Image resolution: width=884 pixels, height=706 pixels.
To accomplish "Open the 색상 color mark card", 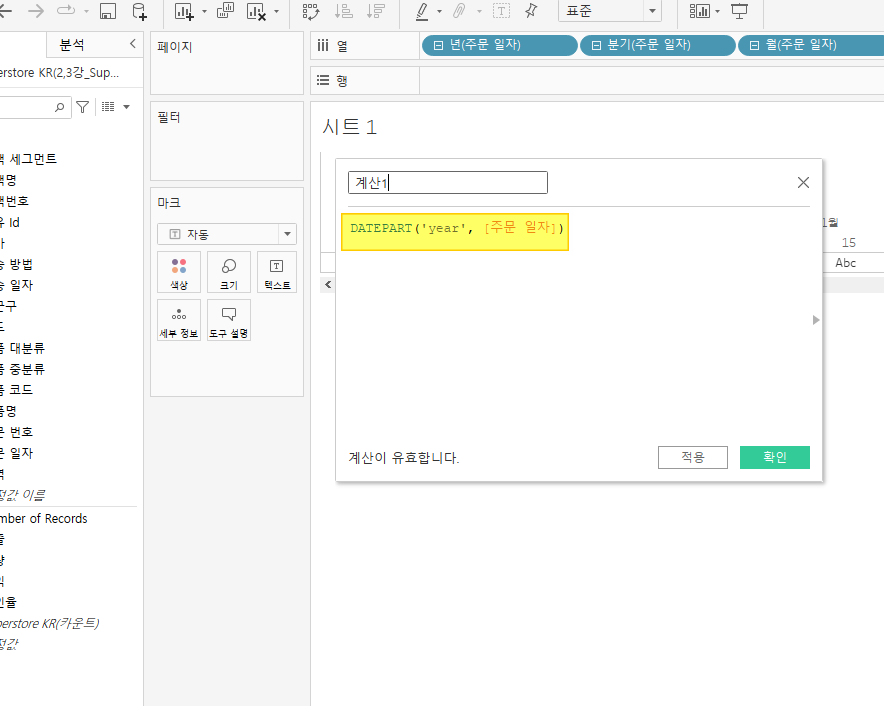I will 179,272.
